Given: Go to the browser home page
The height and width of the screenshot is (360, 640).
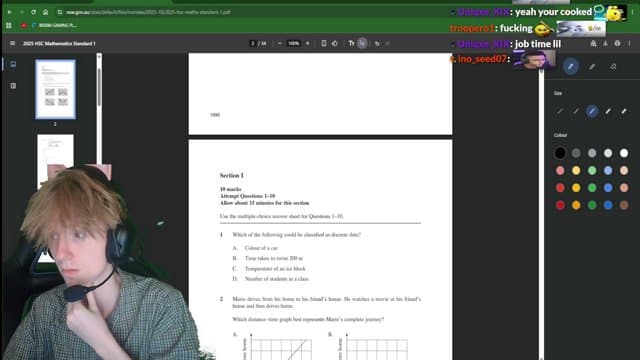Looking at the screenshot, I should [x=45, y=12].
